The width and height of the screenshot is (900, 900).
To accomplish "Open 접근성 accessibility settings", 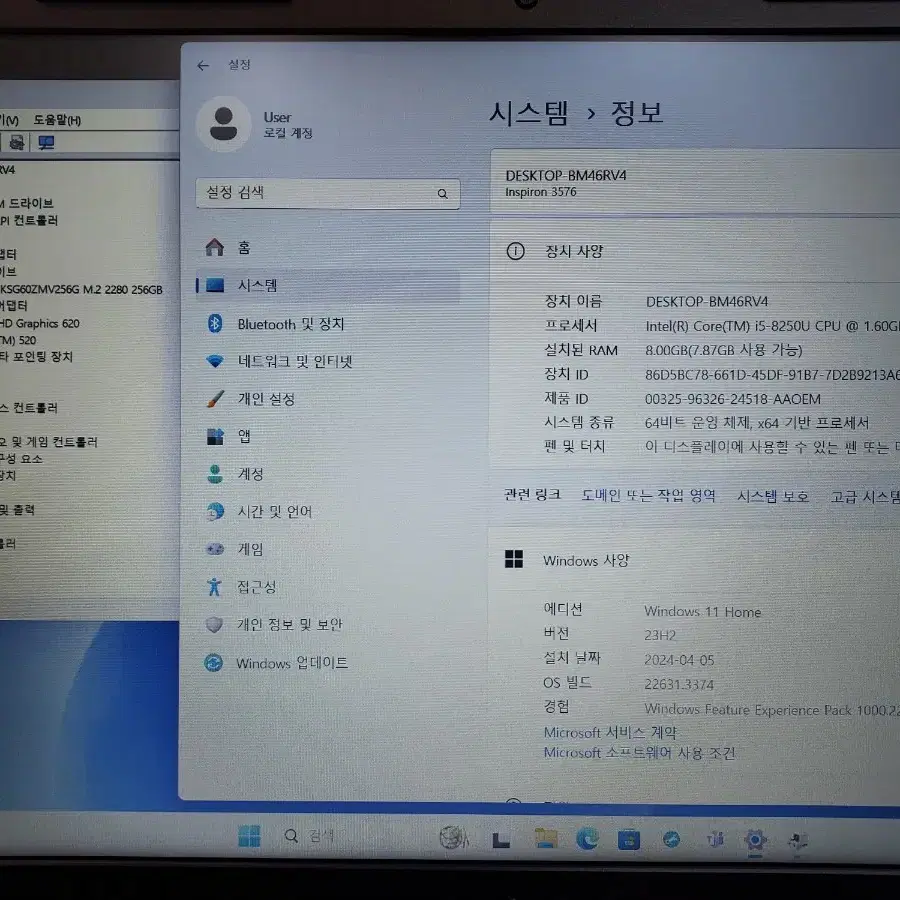I will point(328,587).
